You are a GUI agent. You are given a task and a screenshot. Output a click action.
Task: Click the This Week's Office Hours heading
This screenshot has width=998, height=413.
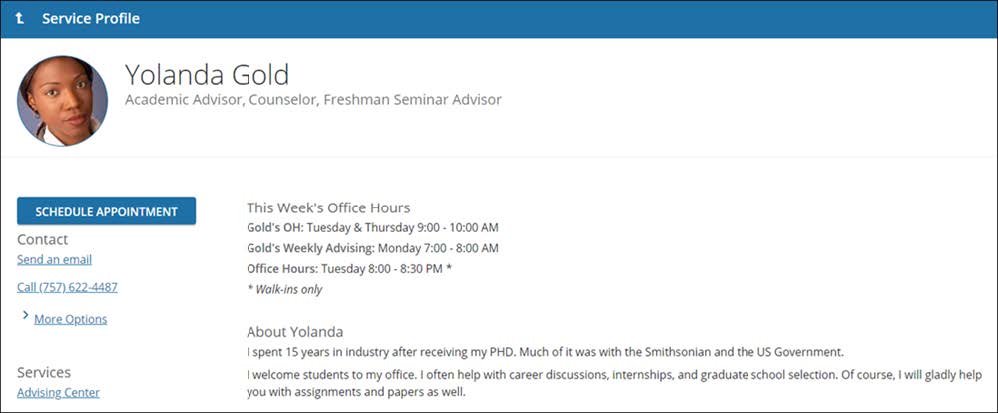tap(328, 208)
